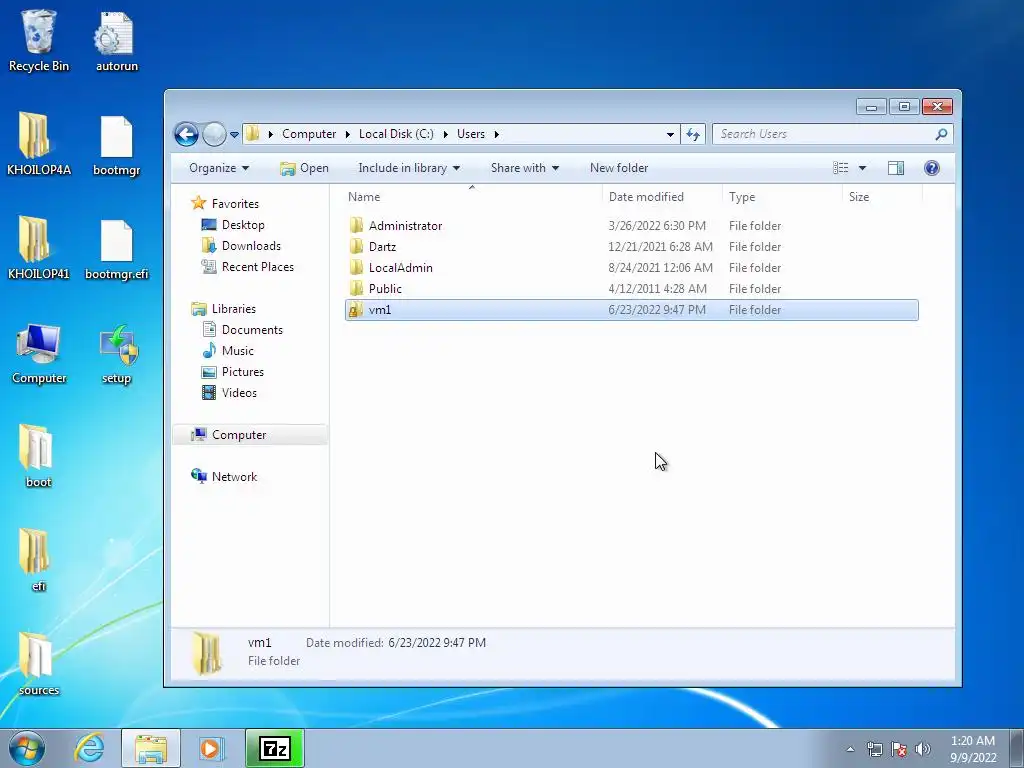
Task: Click the Windows Start button
Action: pos(27,748)
